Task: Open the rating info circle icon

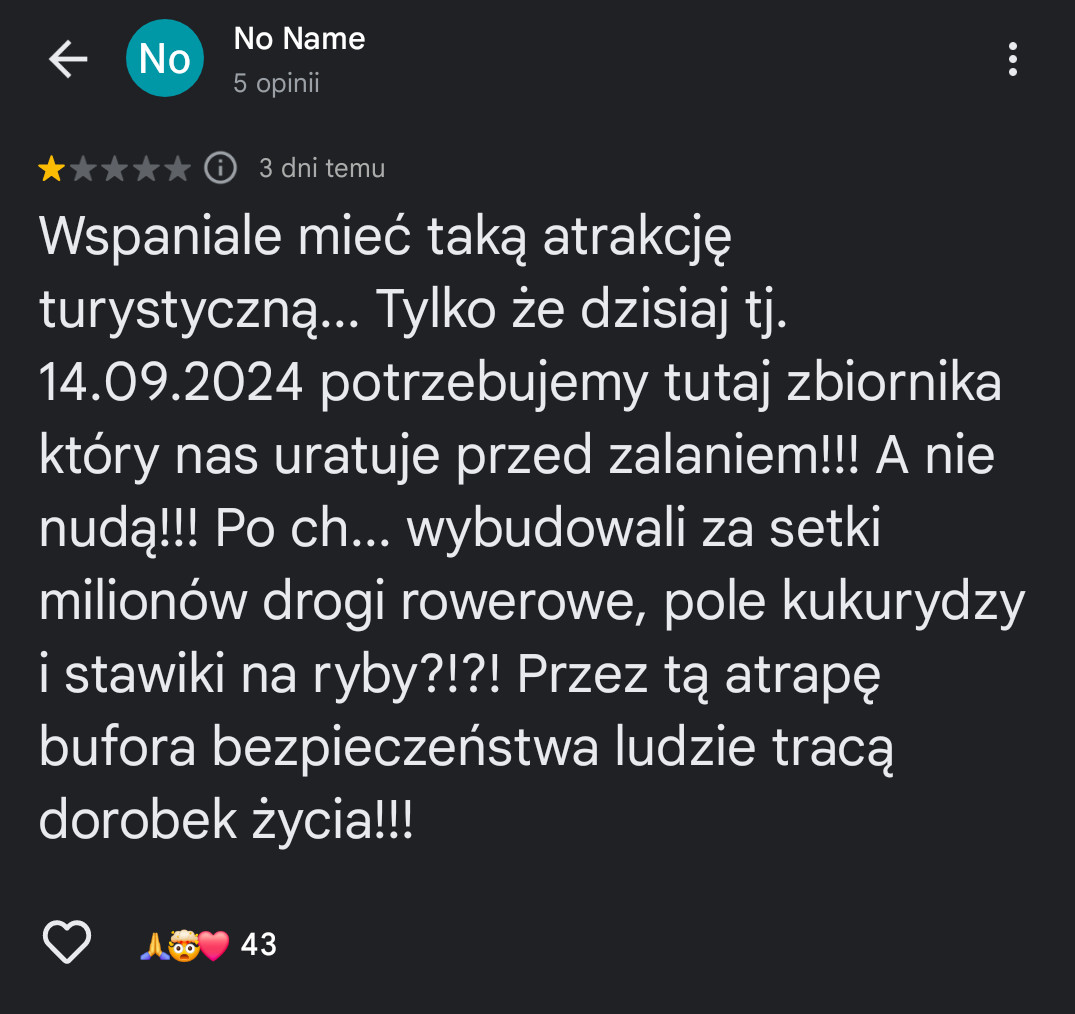Action: tap(220, 168)
